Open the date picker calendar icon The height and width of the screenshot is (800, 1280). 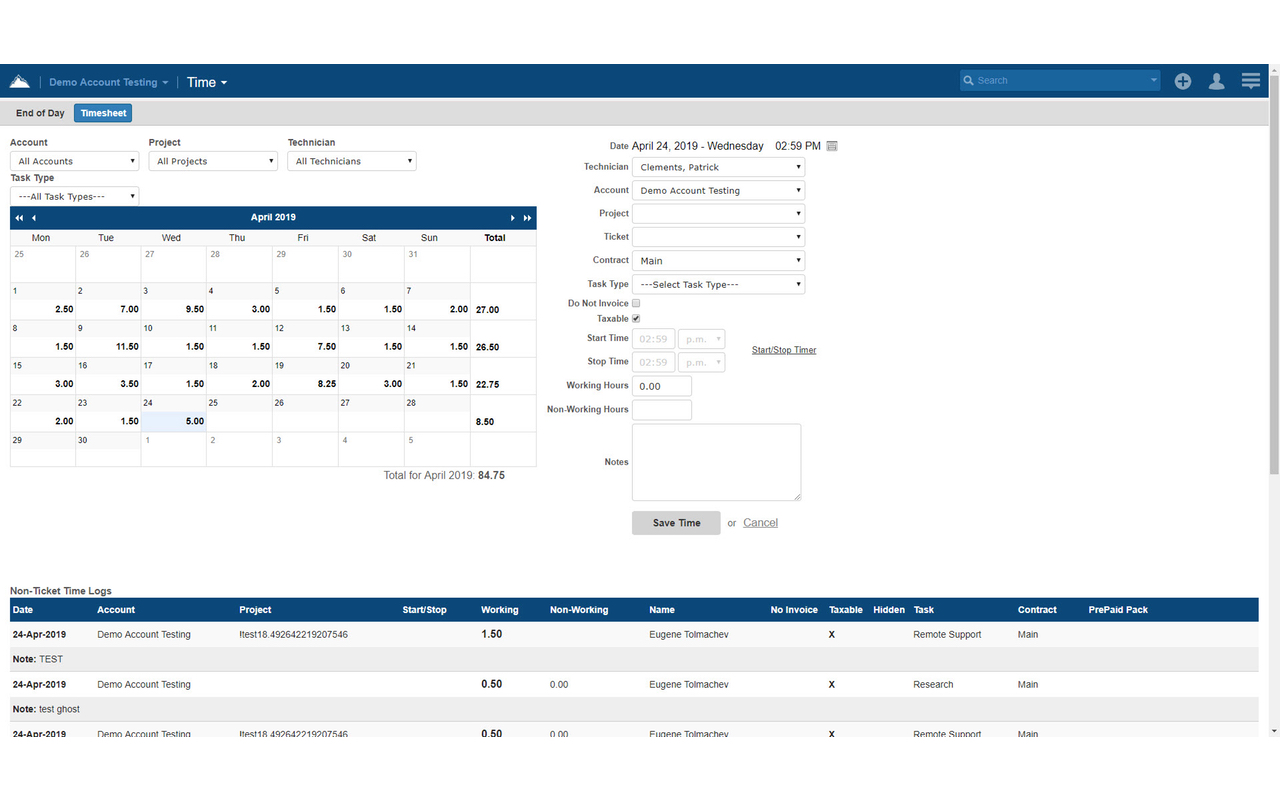pos(831,145)
